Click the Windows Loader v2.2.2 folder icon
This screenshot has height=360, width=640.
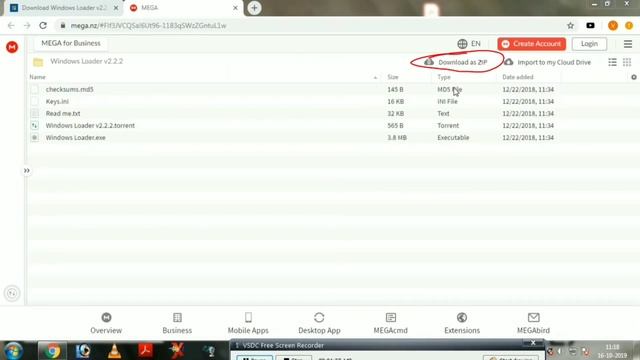pyautogui.click(x=38, y=62)
